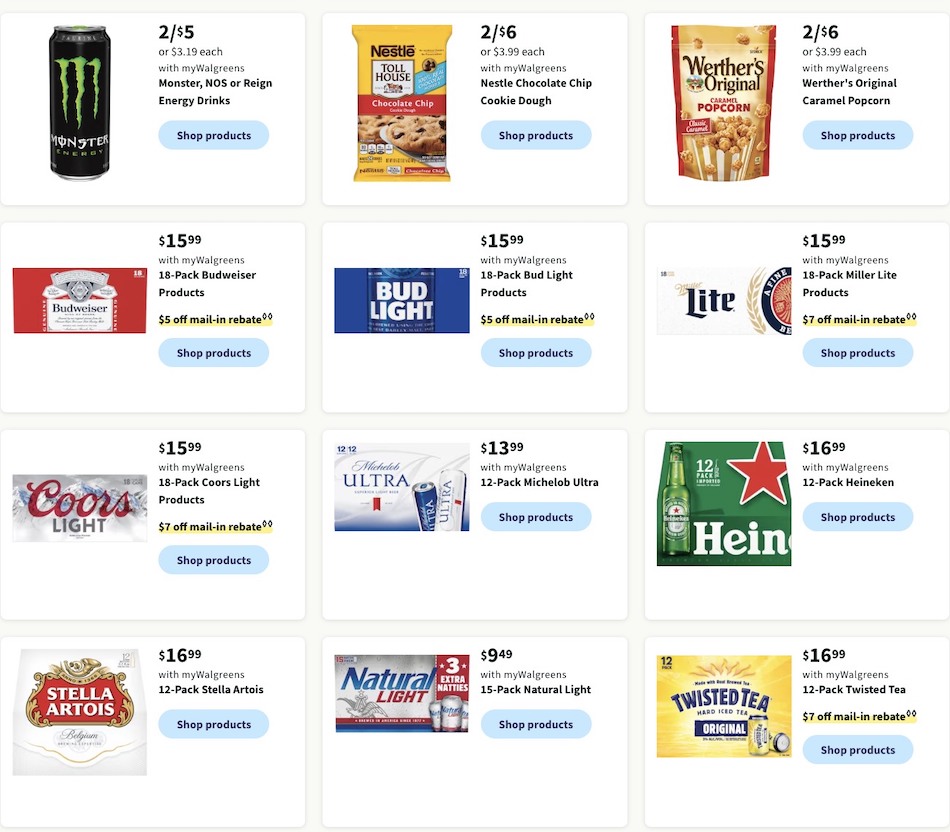Select the Miller Lite pack image
This screenshot has width=950, height=832.
pos(724,301)
